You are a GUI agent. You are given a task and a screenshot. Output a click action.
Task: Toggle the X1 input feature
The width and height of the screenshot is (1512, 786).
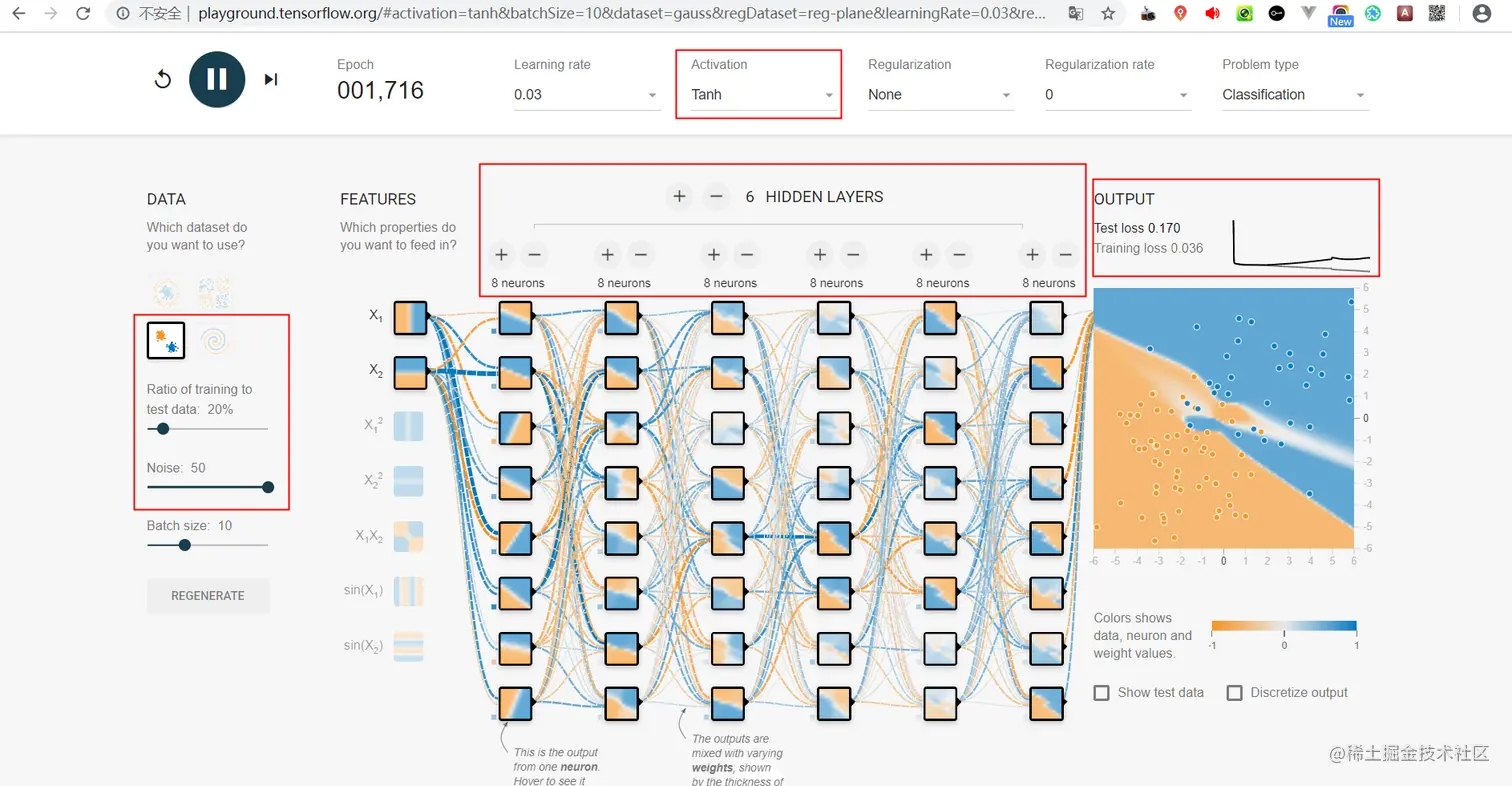click(410, 317)
